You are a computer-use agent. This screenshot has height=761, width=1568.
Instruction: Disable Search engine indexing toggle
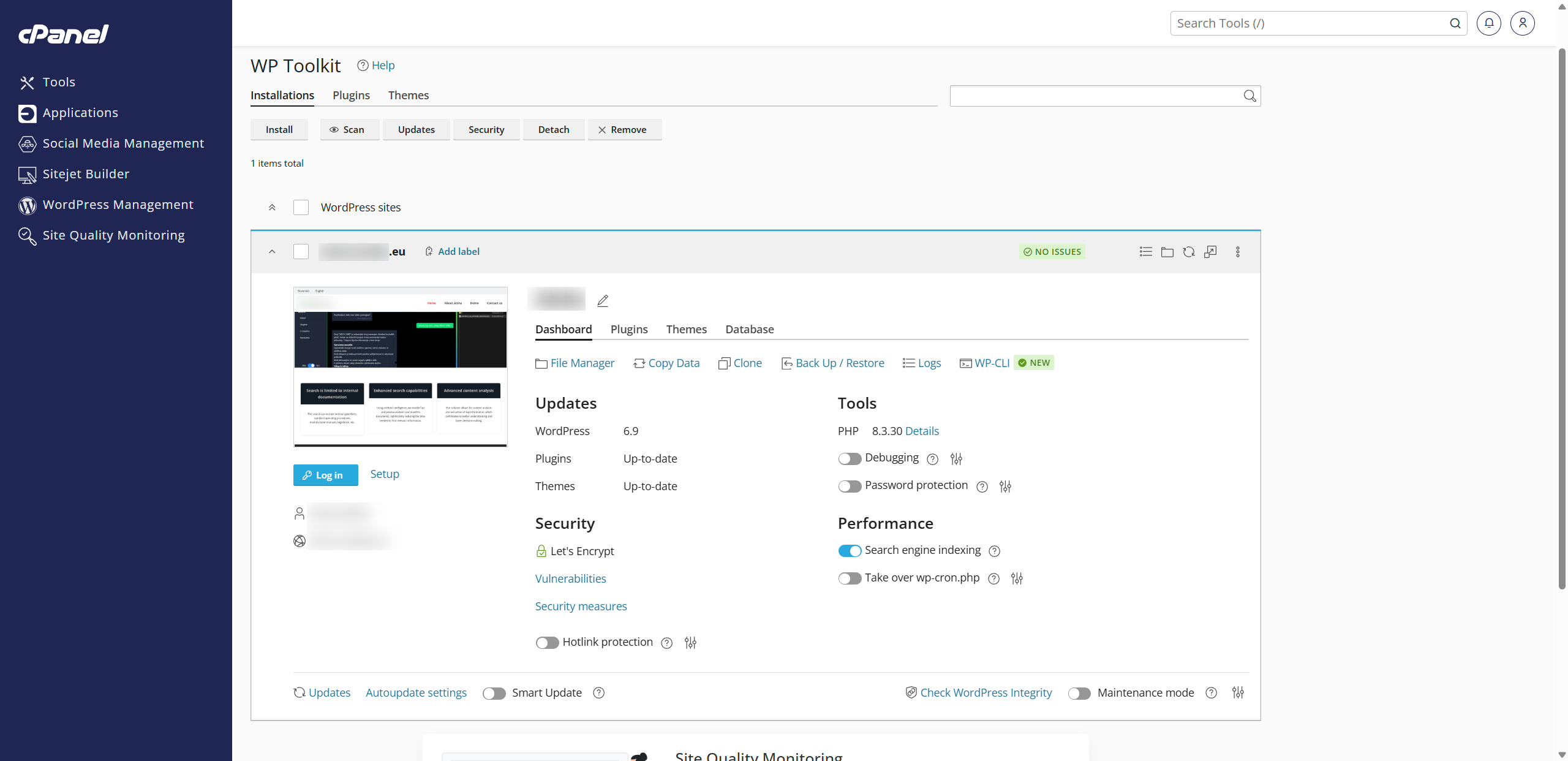[x=850, y=551]
